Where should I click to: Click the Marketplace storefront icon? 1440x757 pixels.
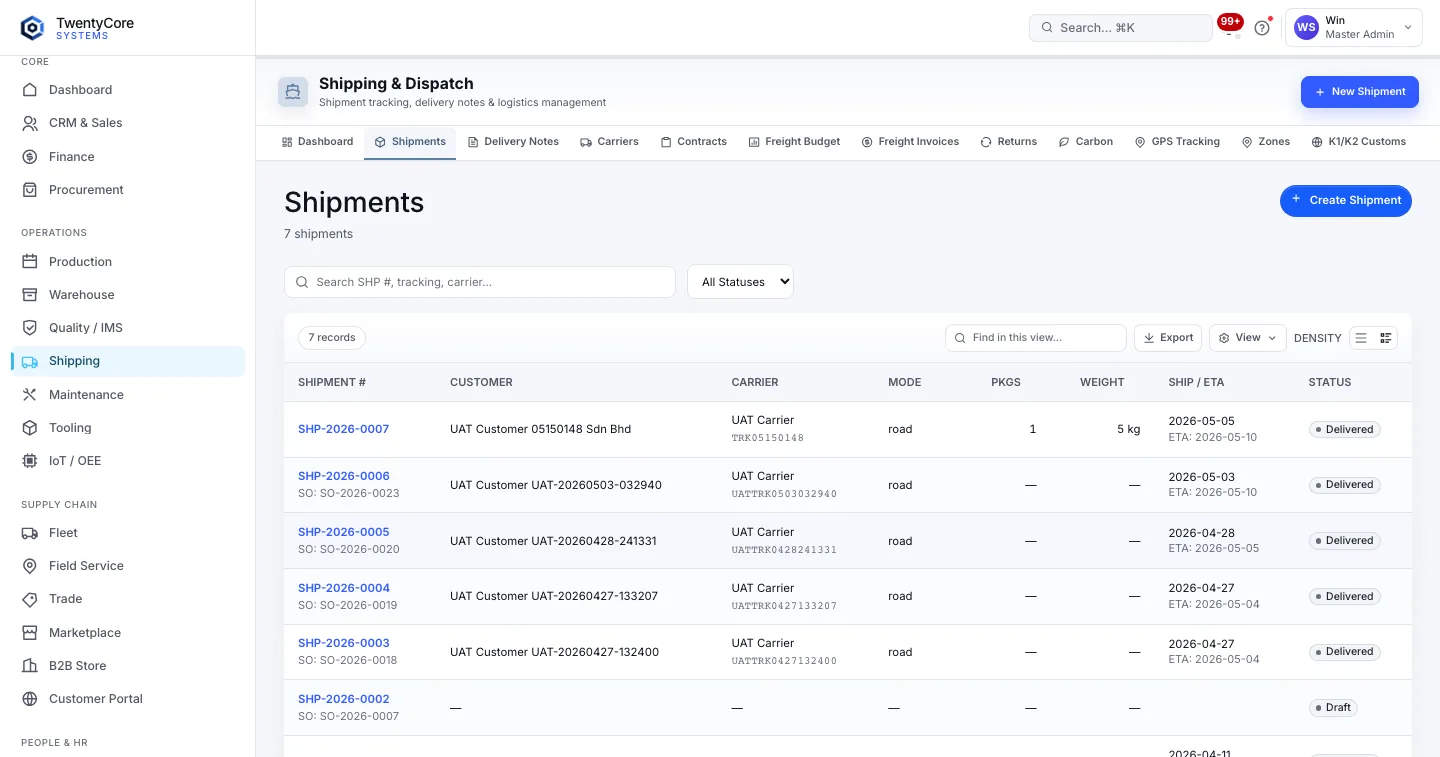pyautogui.click(x=30, y=633)
